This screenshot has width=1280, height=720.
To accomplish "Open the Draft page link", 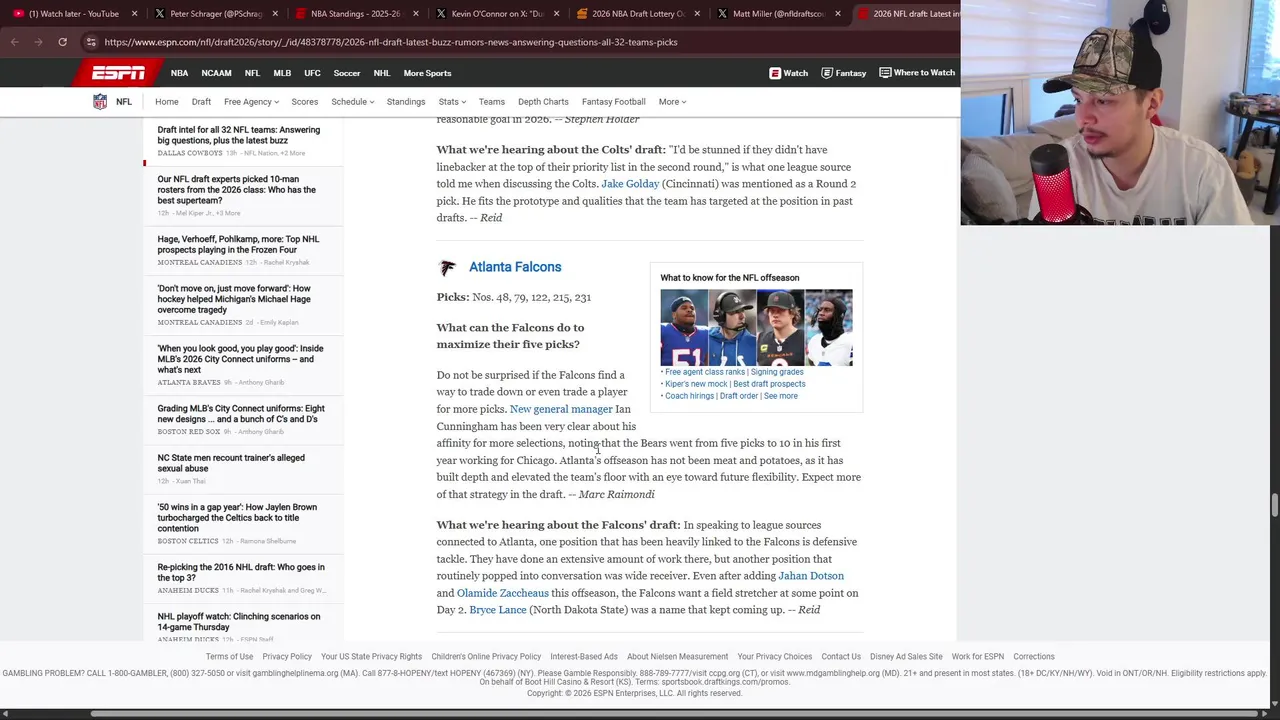I will 201,102.
